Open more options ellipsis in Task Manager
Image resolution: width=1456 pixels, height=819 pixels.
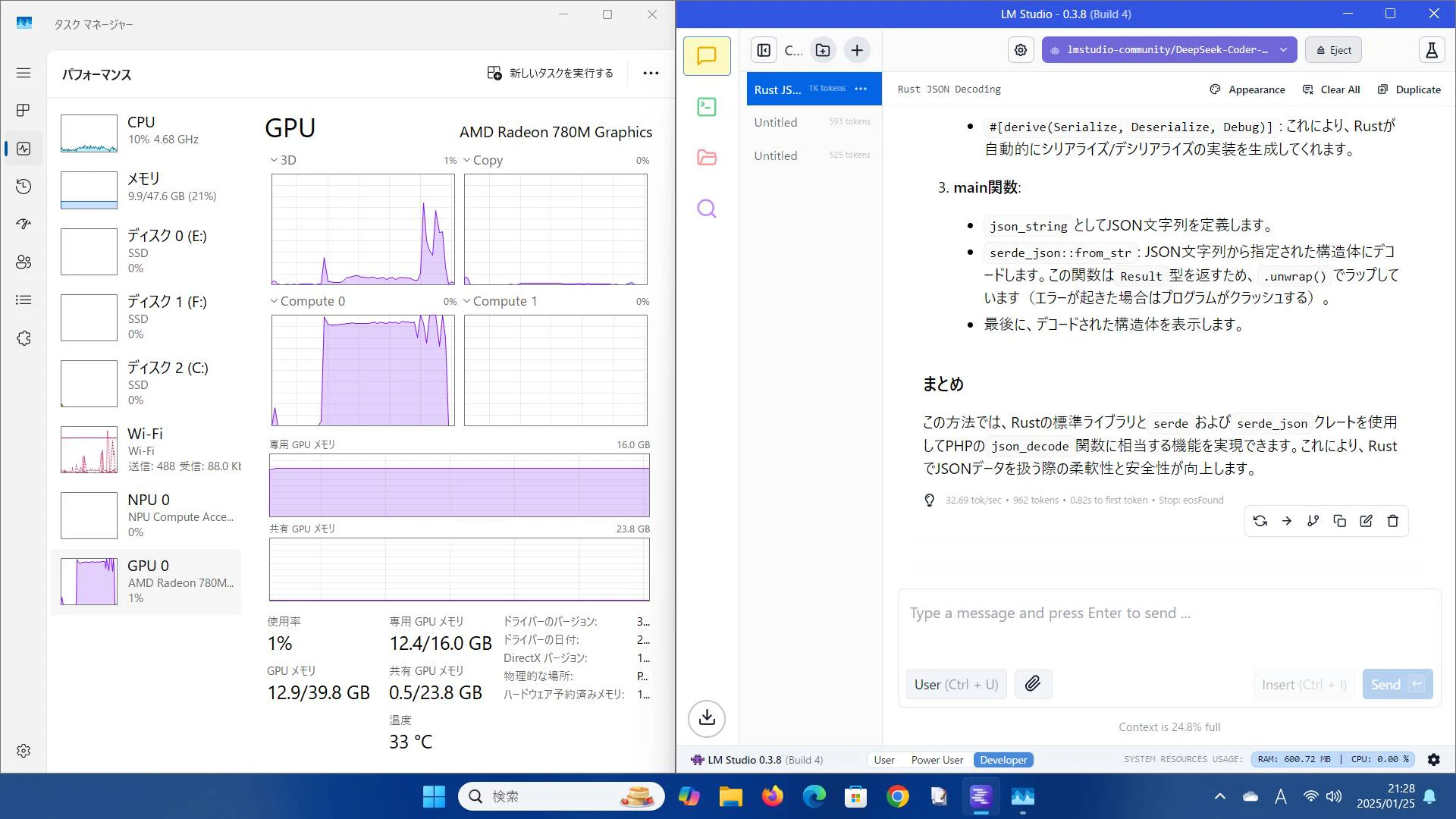(x=651, y=74)
